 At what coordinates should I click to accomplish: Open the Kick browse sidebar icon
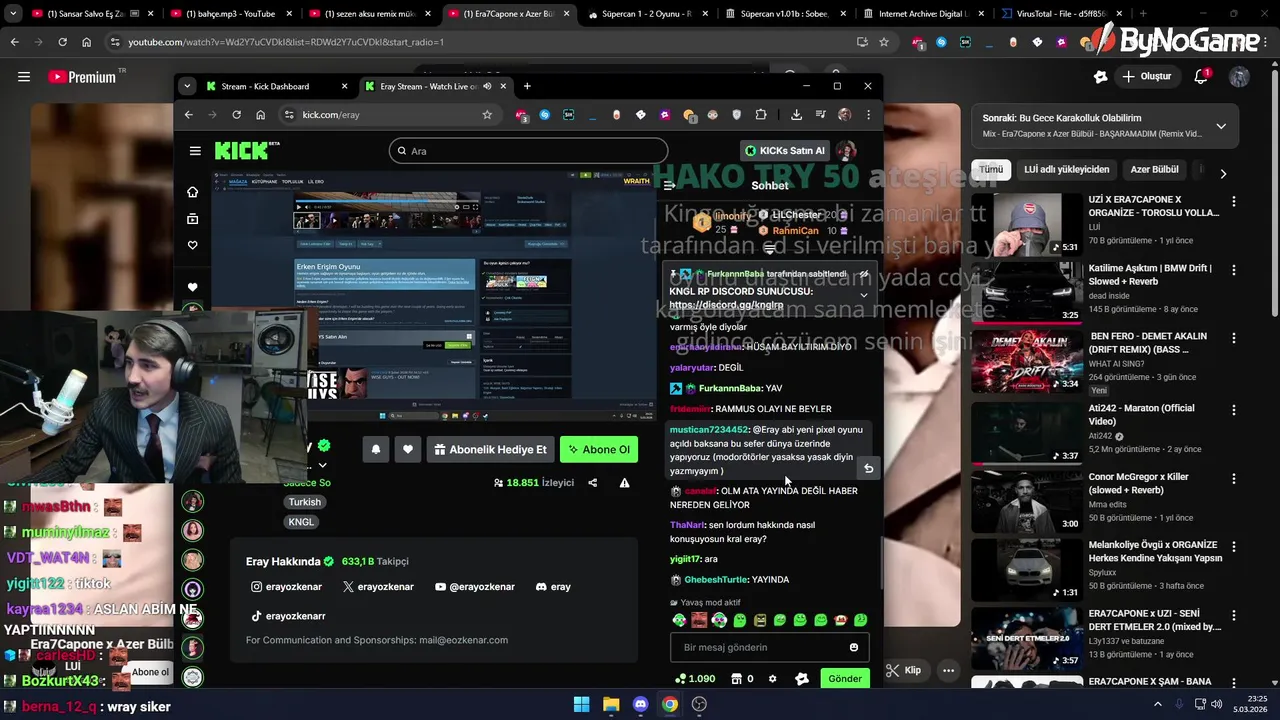(193, 219)
